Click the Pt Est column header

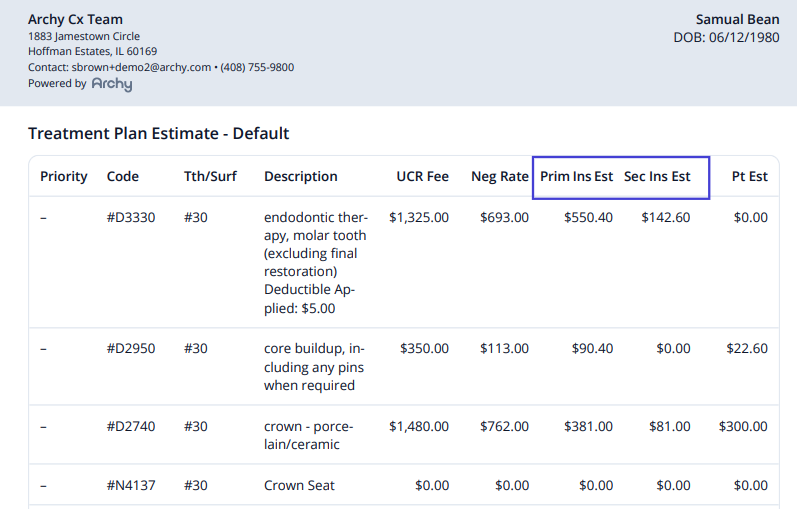(x=749, y=176)
